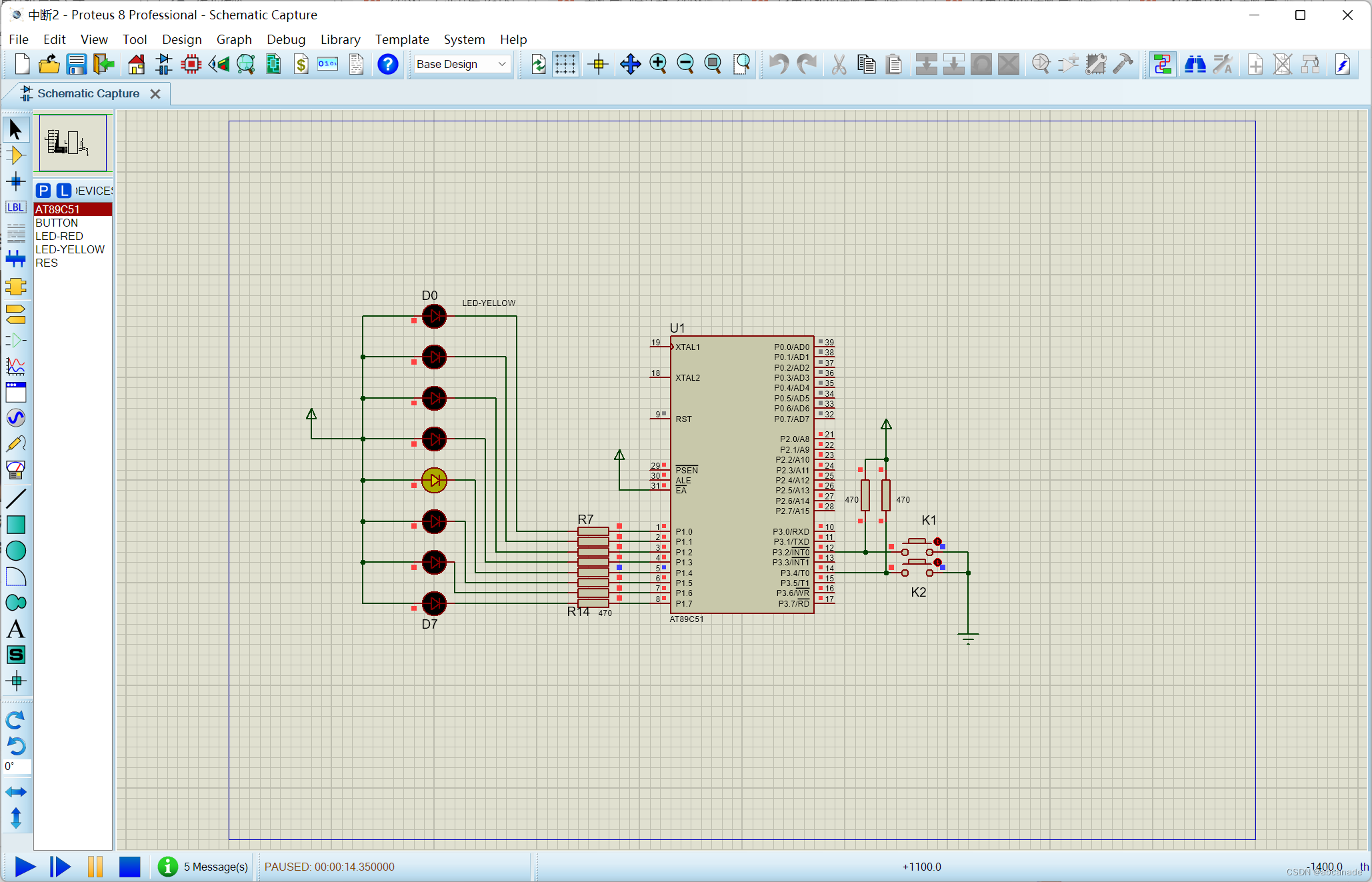Select the 2D Graphics Symbols tool
The height and width of the screenshot is (882, 1372).
click(16, 655)
